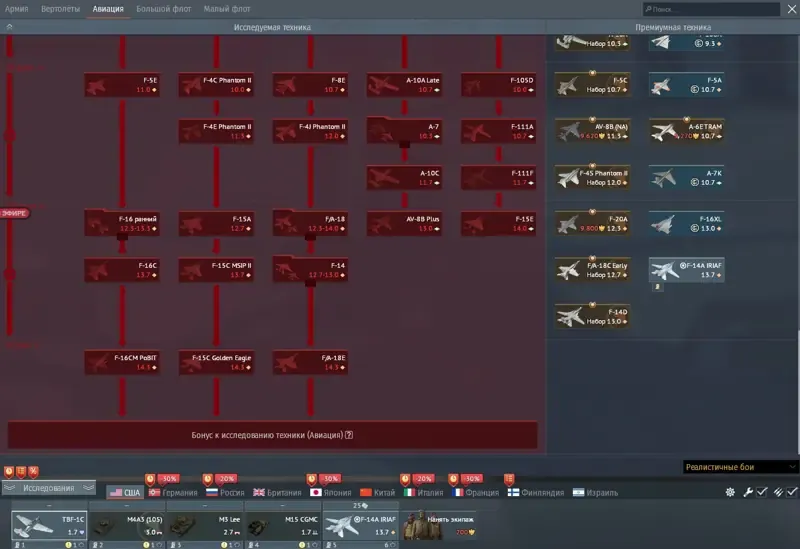800x549 pixels.
Task: Click the -30% discount badge above Япония
Action: [331, 479]
